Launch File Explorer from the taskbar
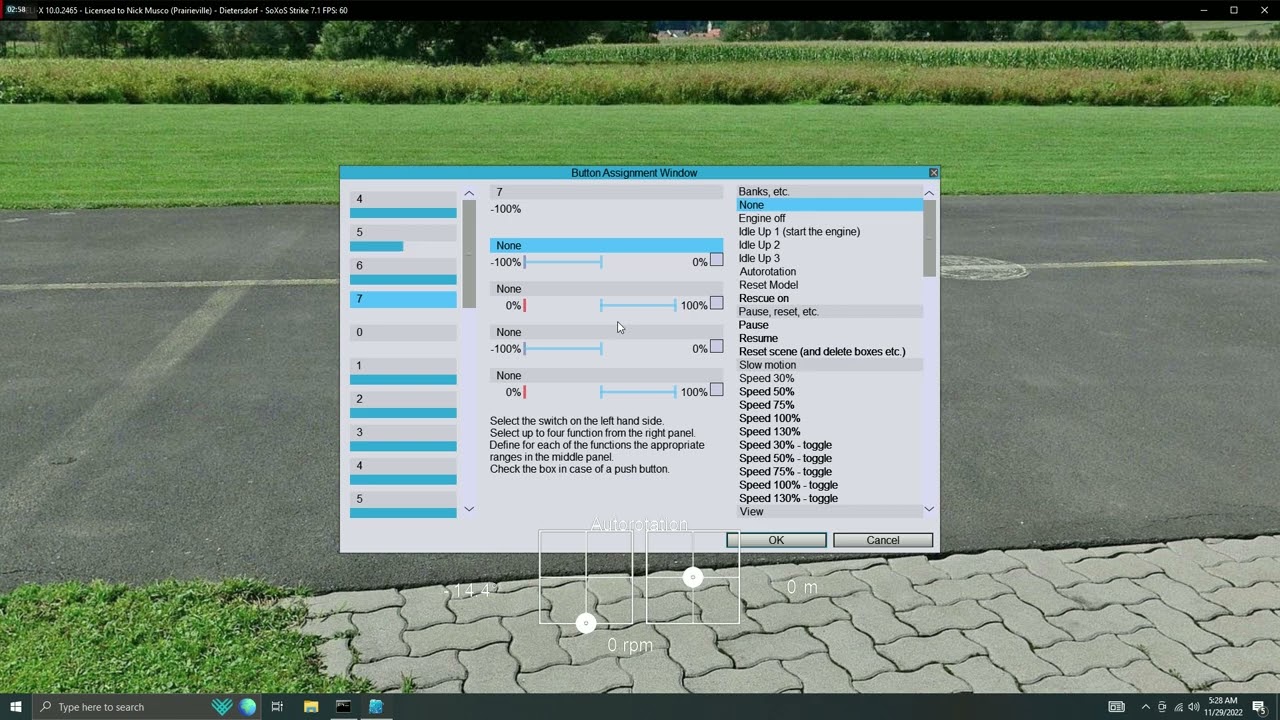Viewport: 1280px width, 720px height. (311, 707)
